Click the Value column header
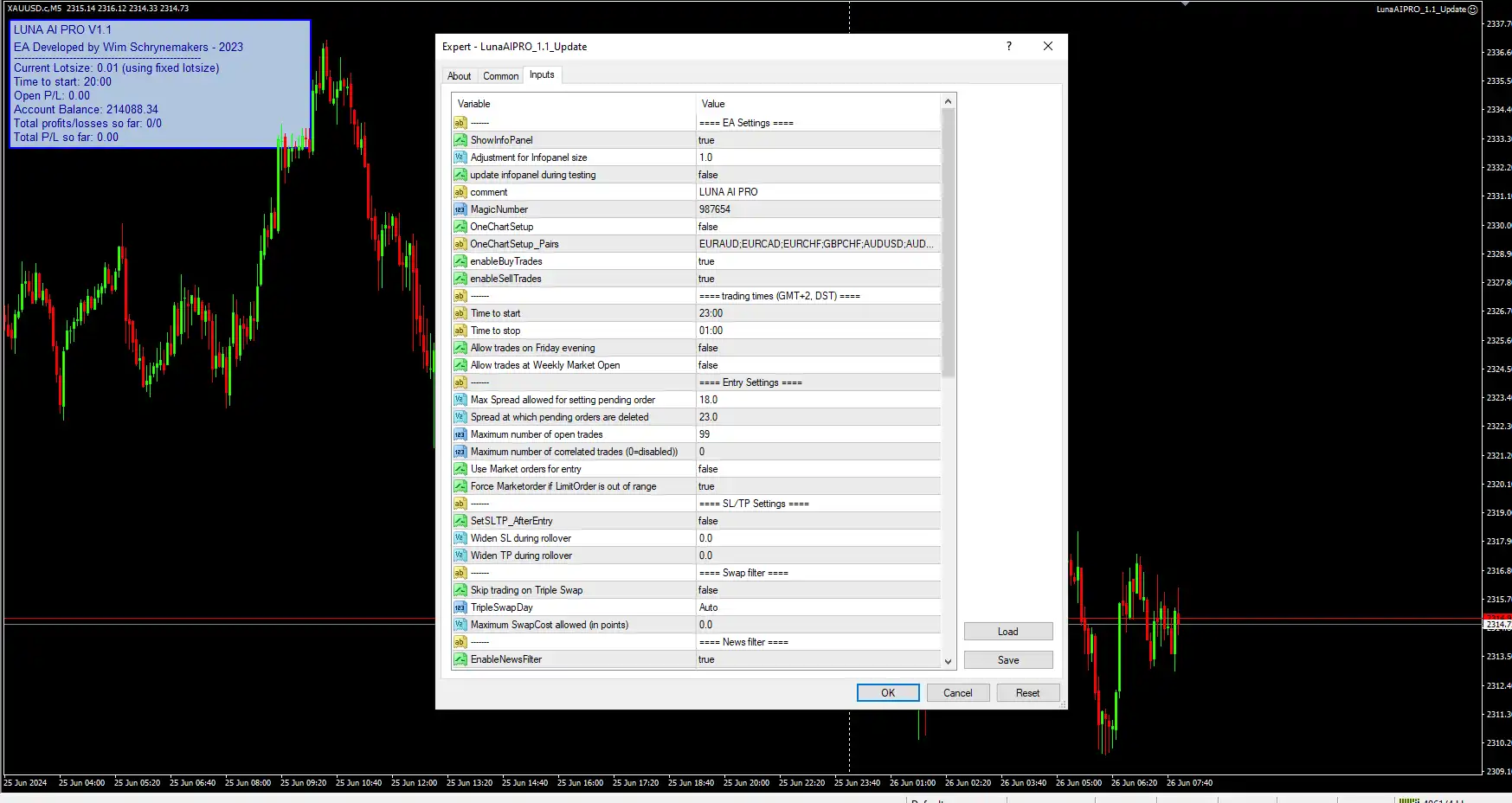 (818, 104)
